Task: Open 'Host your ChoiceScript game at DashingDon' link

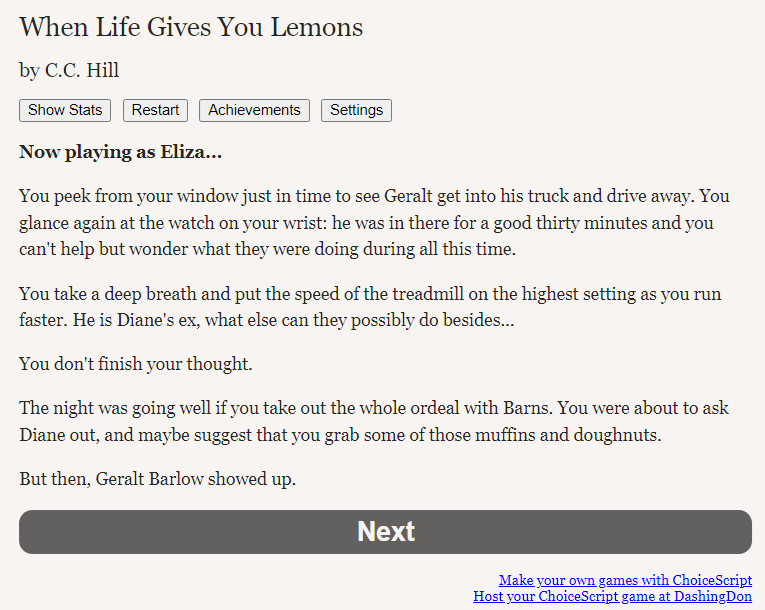Action: [612, 596]
